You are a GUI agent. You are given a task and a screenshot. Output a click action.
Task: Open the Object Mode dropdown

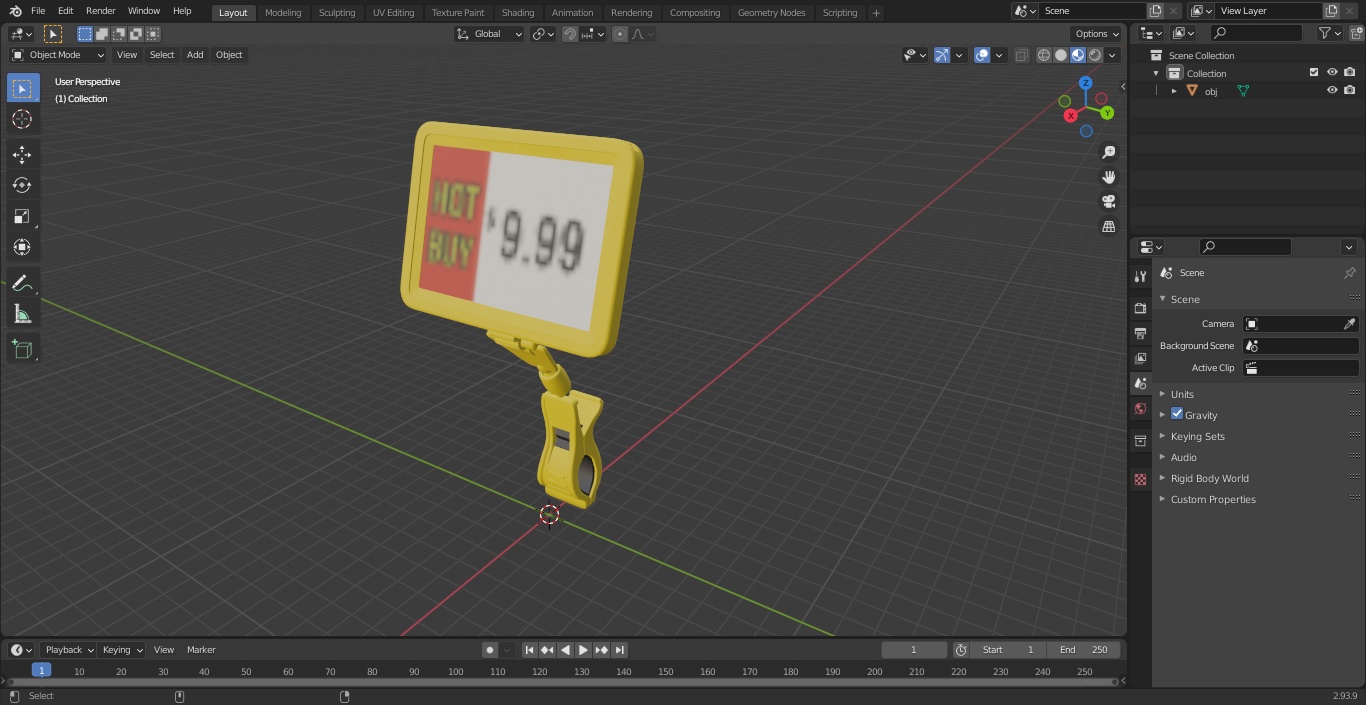coord(58,55)
